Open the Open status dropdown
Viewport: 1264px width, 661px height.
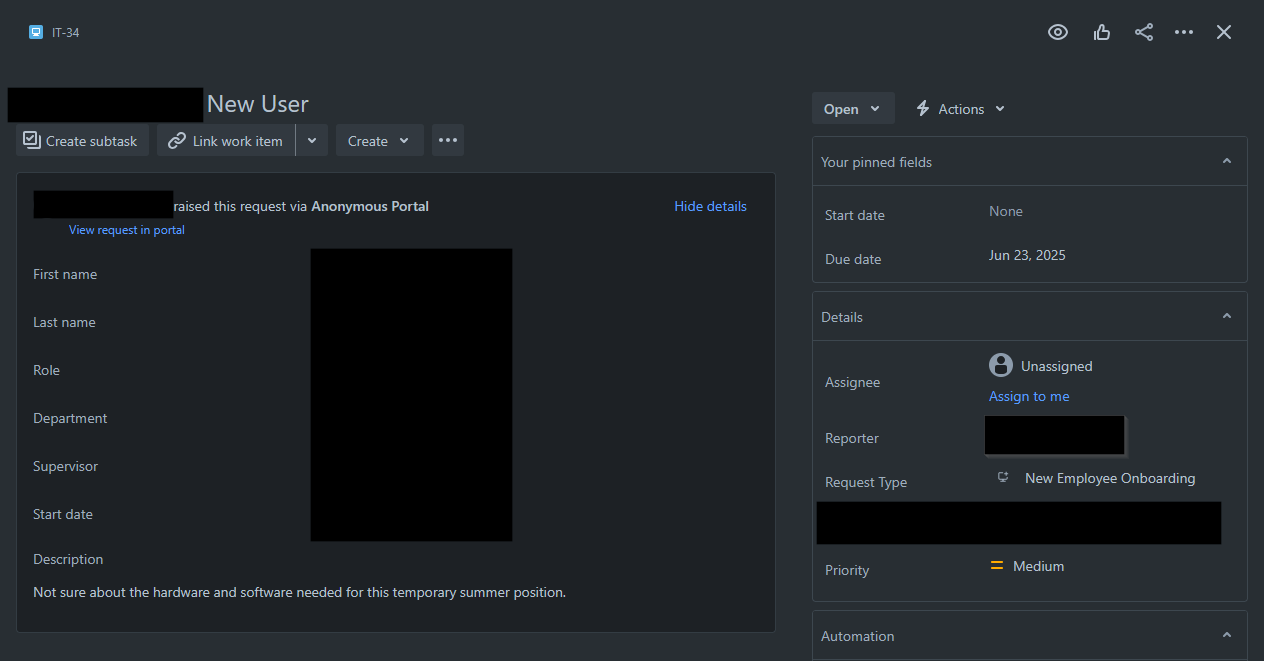click(853, 109)
